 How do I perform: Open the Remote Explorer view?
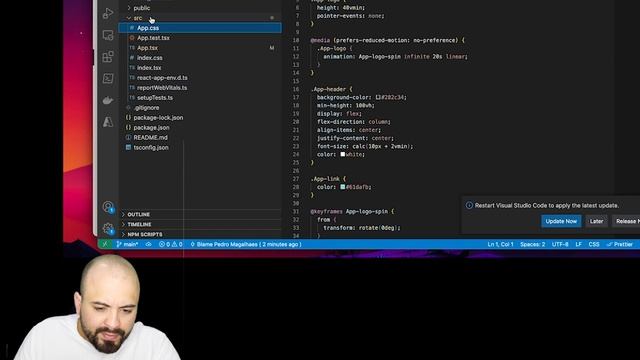108,35
